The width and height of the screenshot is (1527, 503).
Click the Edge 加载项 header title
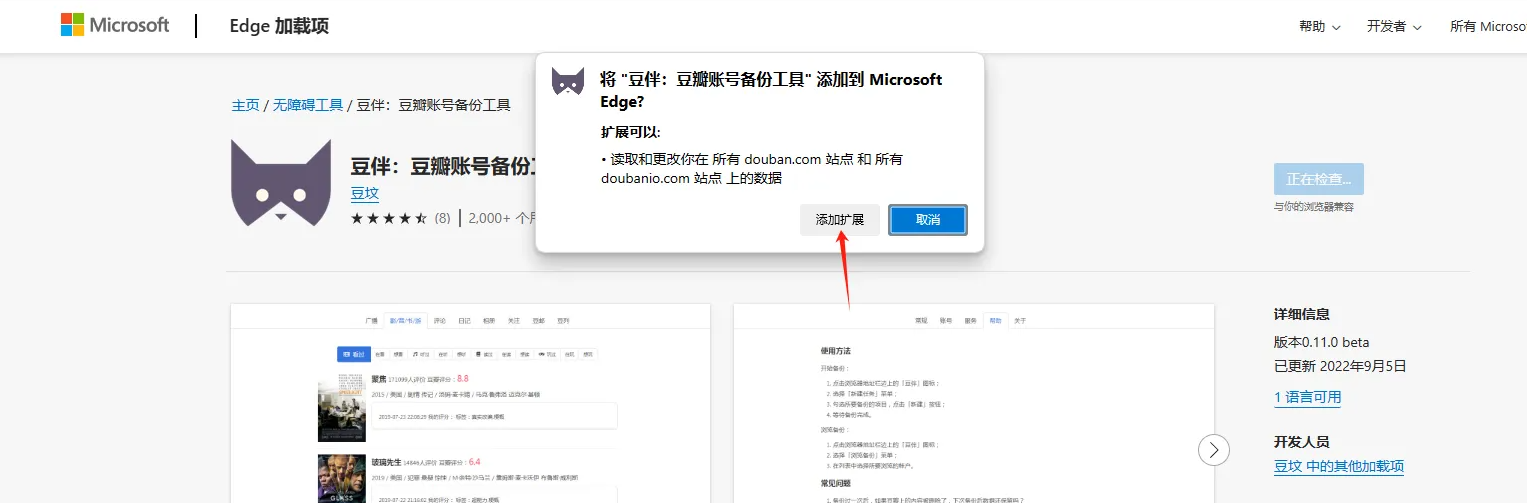[x=279, y=27]
